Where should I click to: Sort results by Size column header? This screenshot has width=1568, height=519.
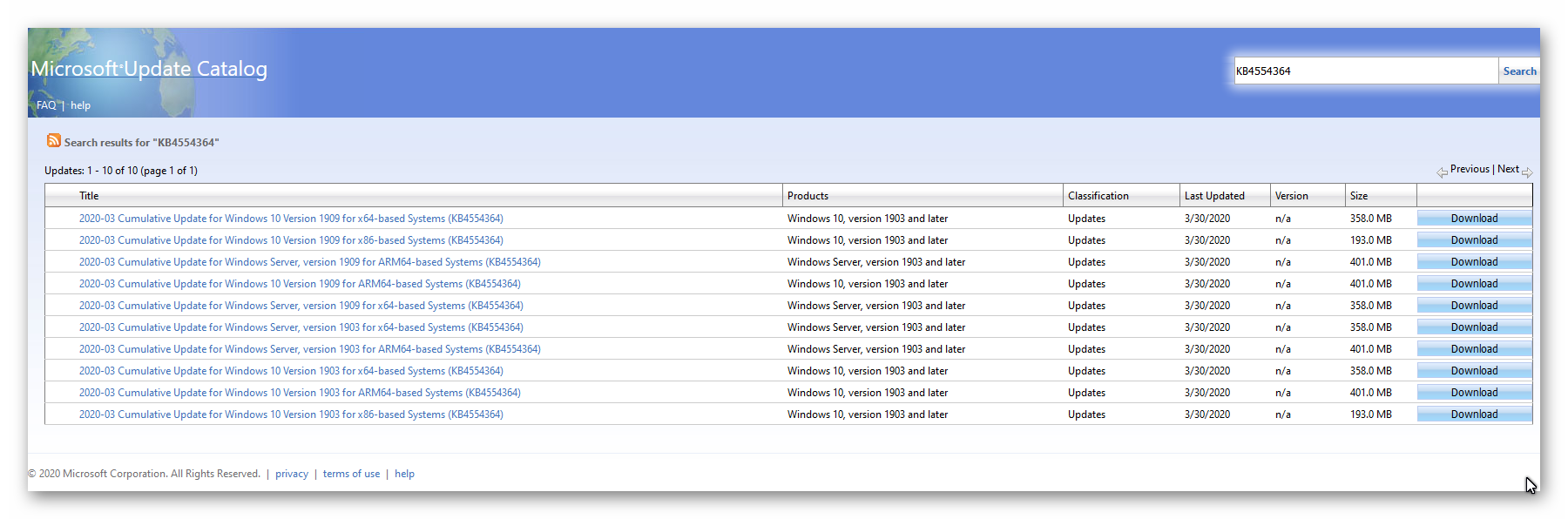(1359, 196)
